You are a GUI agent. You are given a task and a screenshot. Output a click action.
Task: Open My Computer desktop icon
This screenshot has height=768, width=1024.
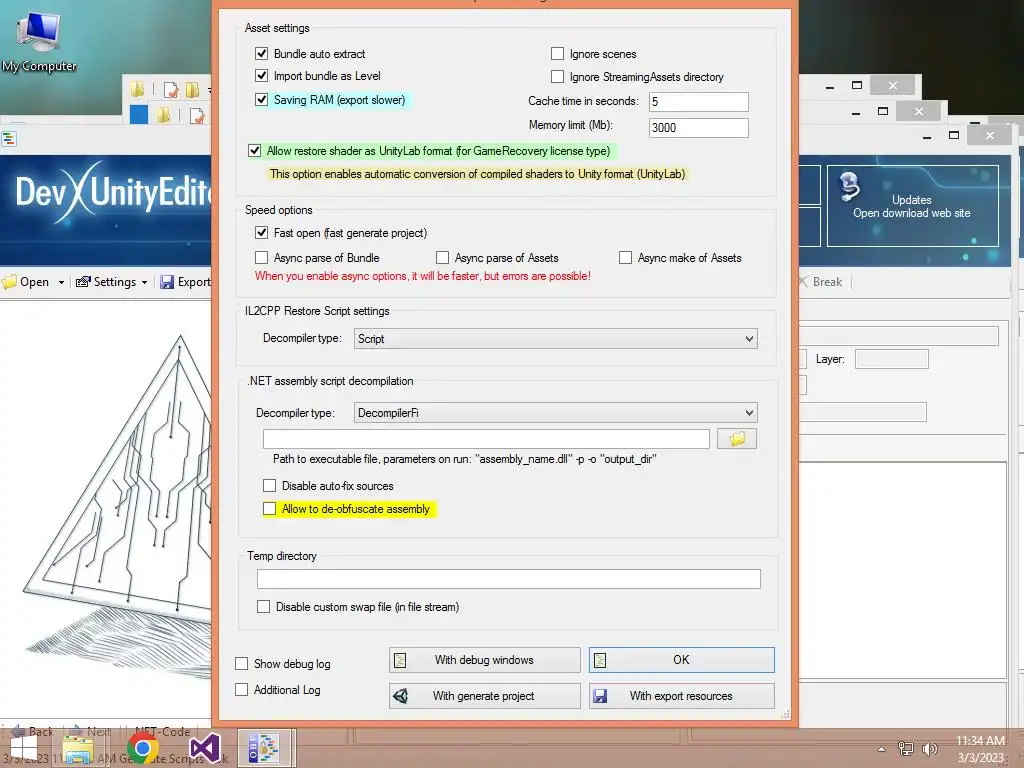pyautogui.click(x=39, y=40)
